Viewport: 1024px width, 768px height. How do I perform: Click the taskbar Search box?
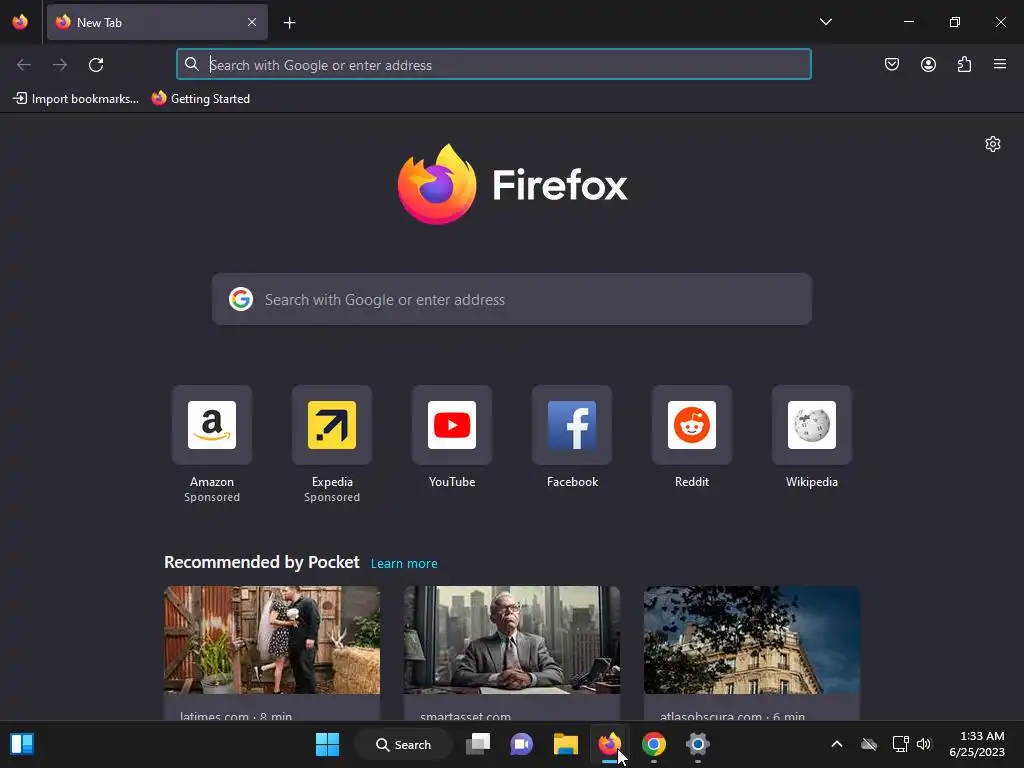point(403,744)
